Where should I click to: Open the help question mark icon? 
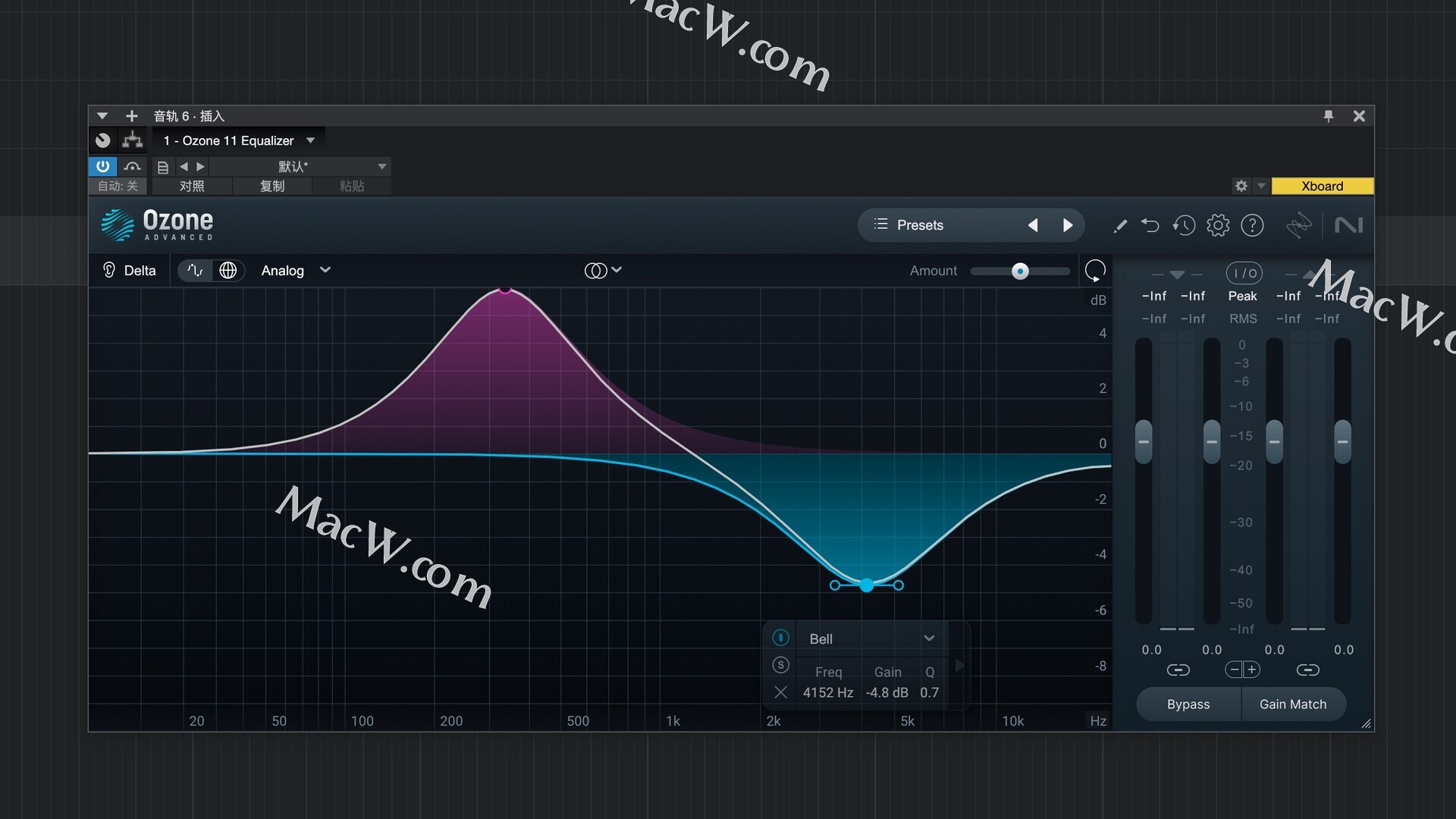(1252, 225)
